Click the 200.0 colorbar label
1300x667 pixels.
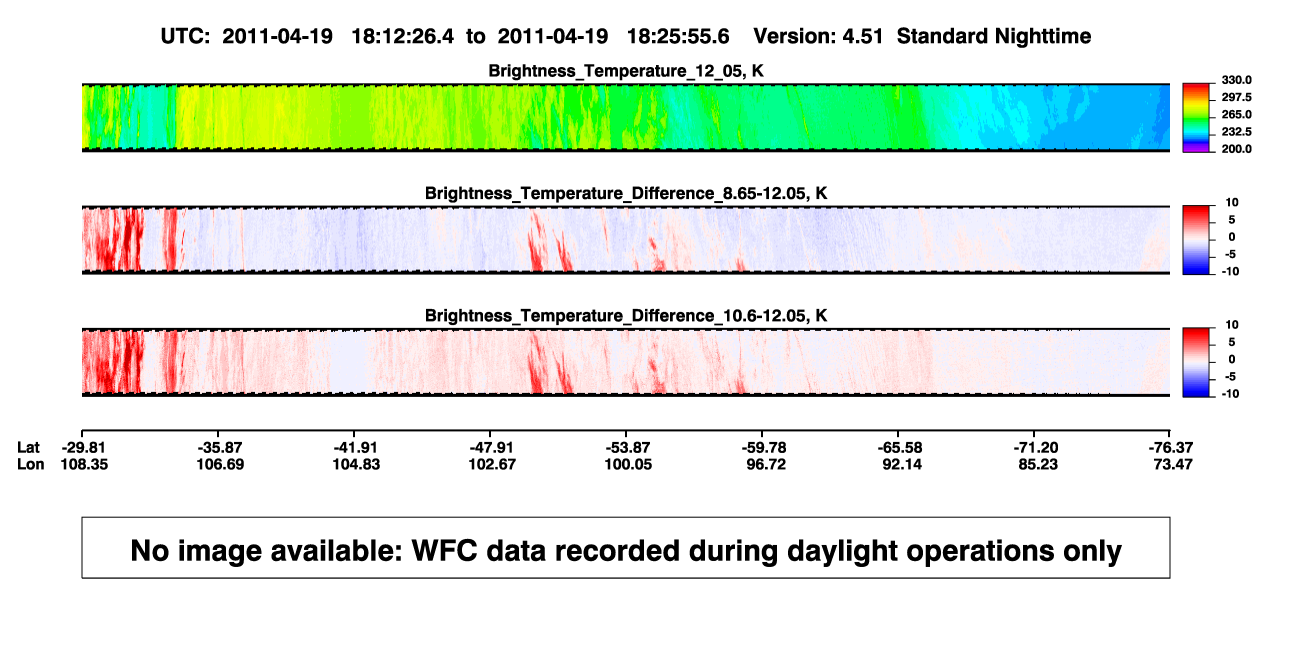(1238, 149)
